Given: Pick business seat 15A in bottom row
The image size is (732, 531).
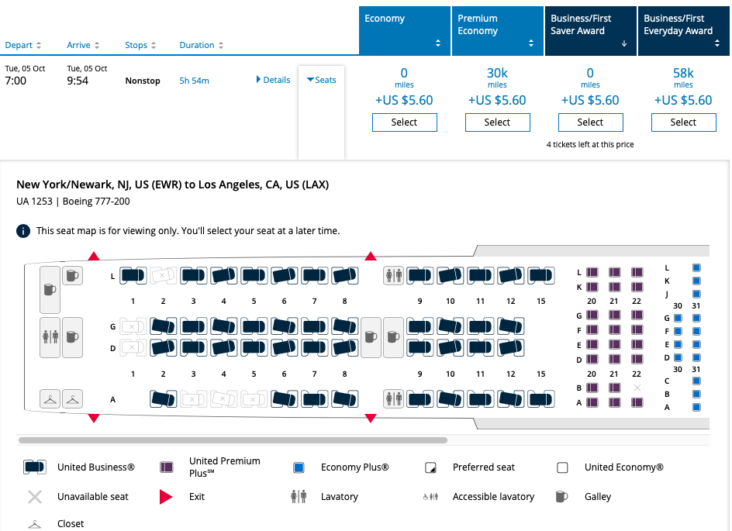Looking at the screenshot, I should (x=541, y=399).
